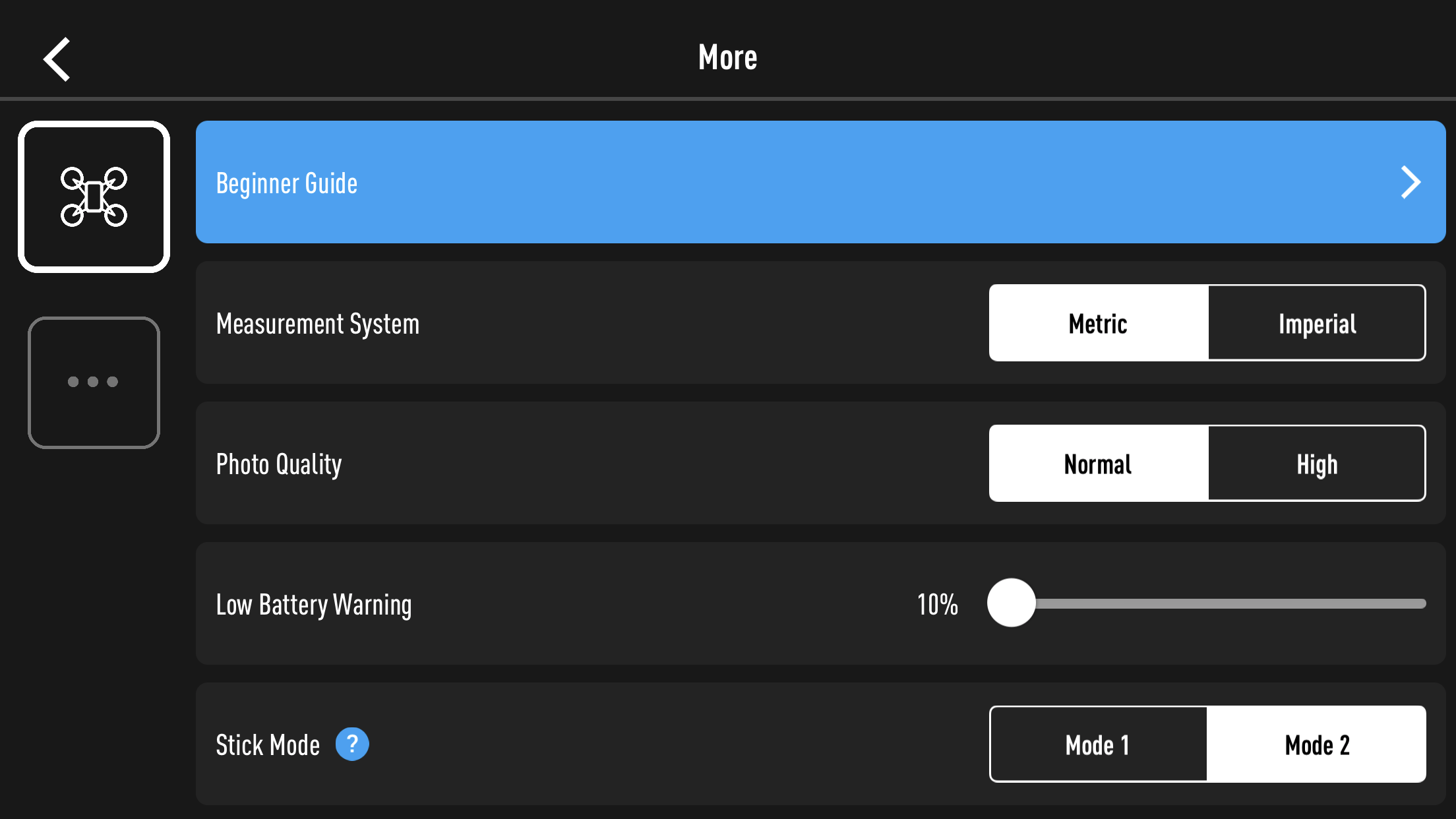Screen dimensions: 1456x819
Task: Click the Low Battery Warning slider handle
Action: point(1012,603)
